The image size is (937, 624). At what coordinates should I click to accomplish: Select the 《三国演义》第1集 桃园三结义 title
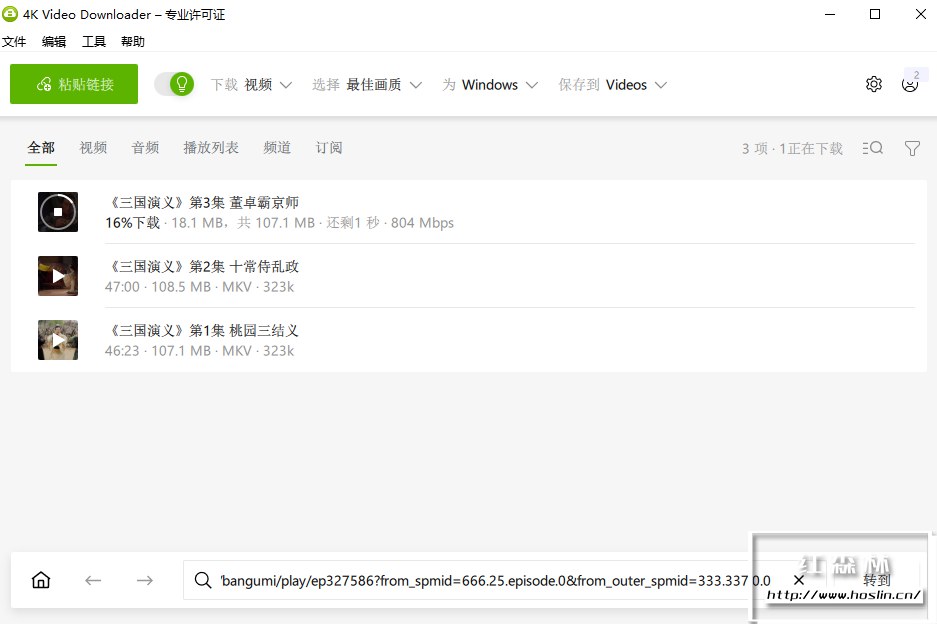click(x=202, y=331)
